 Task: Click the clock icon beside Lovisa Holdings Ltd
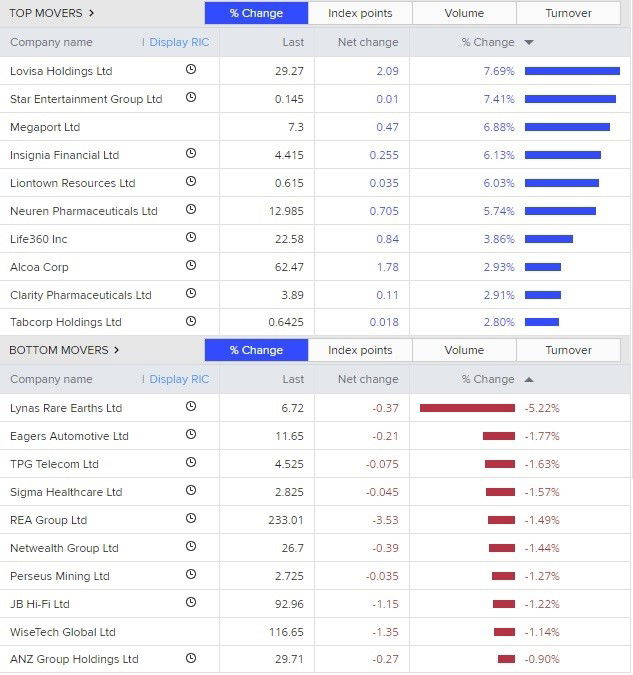tap(191, 69)
